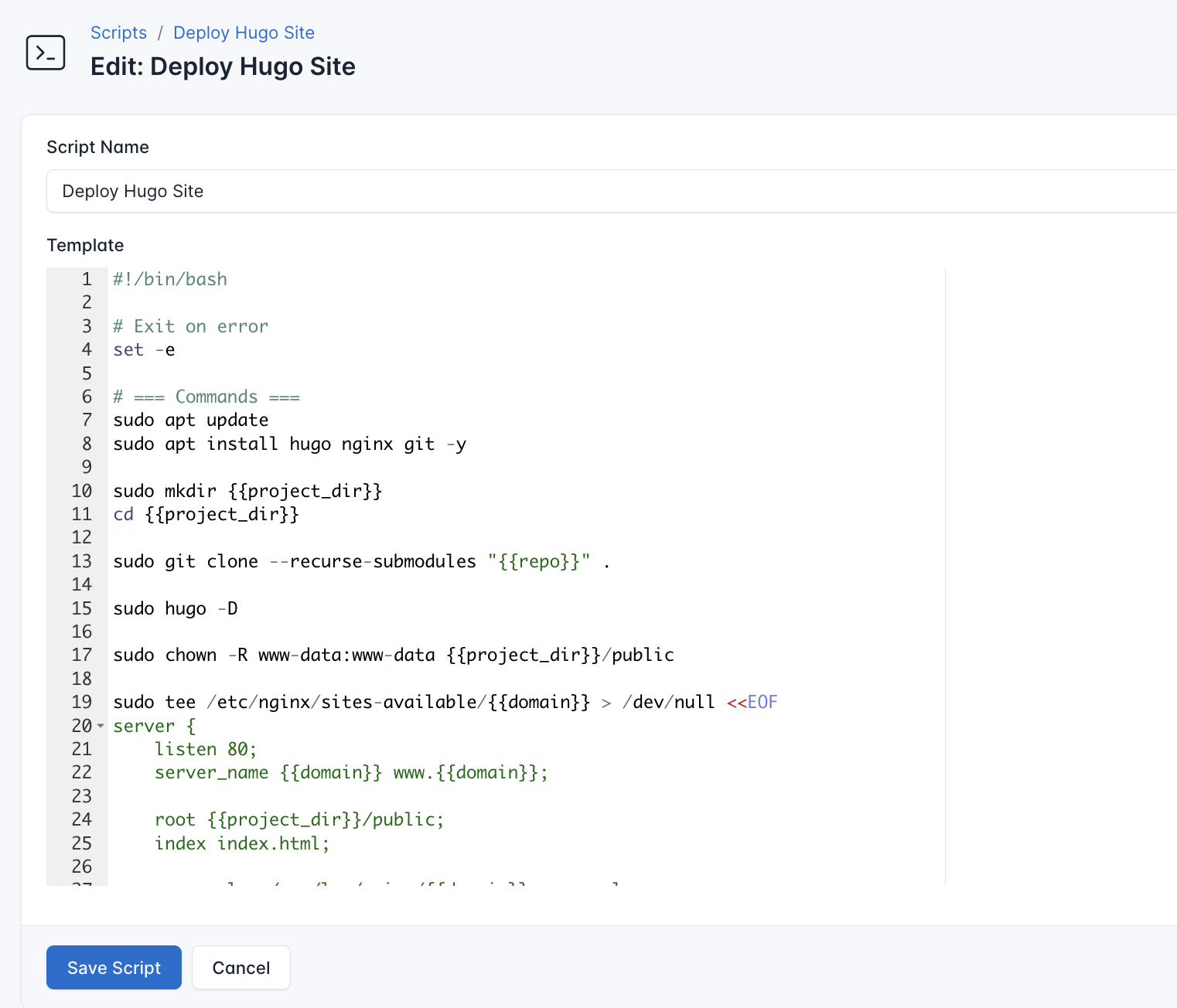
Task: Click the Template label above the code editor
Action: pyautogui.click(x=85, y=245)
